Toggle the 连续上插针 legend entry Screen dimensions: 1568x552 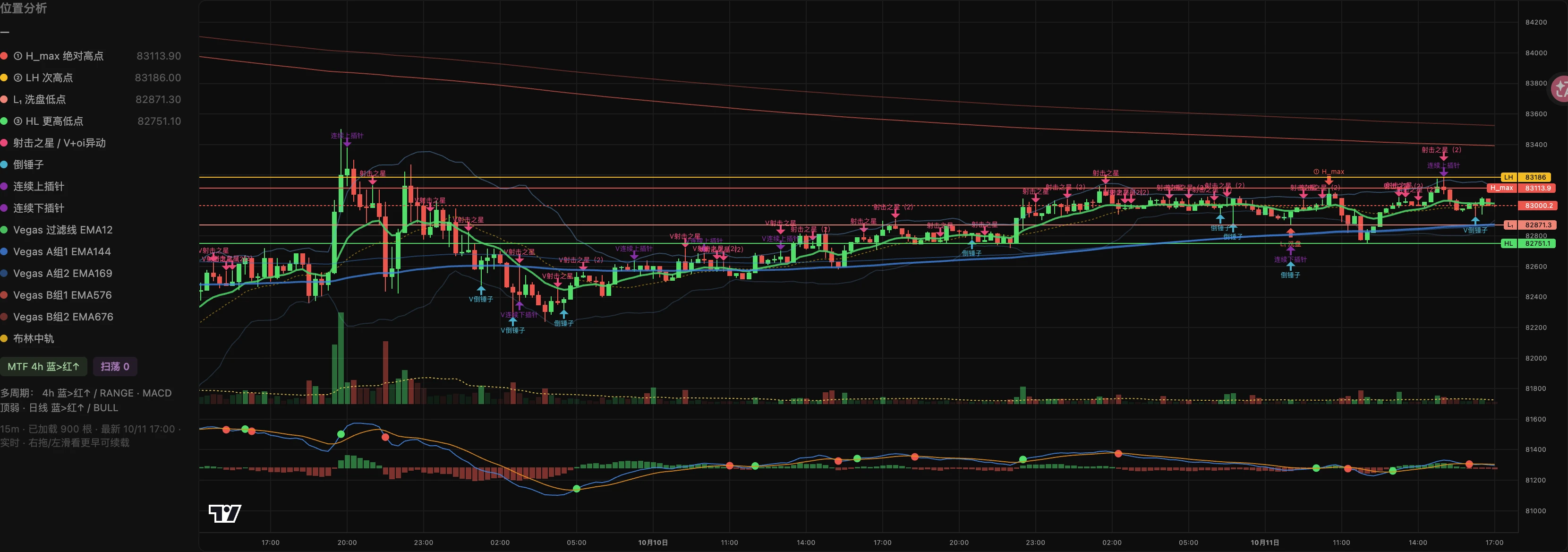[32, 186]
